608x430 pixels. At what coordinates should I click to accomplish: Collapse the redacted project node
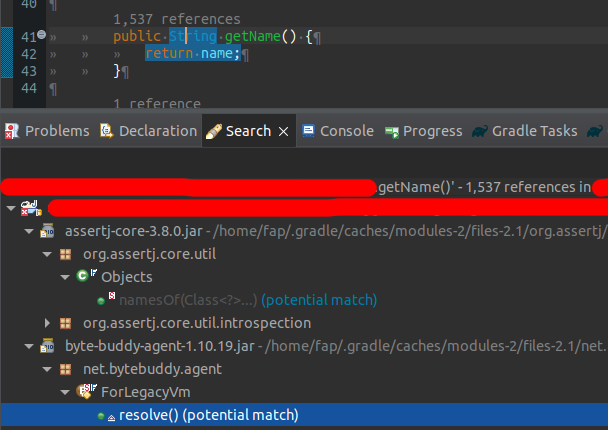(x=11, y=208)
